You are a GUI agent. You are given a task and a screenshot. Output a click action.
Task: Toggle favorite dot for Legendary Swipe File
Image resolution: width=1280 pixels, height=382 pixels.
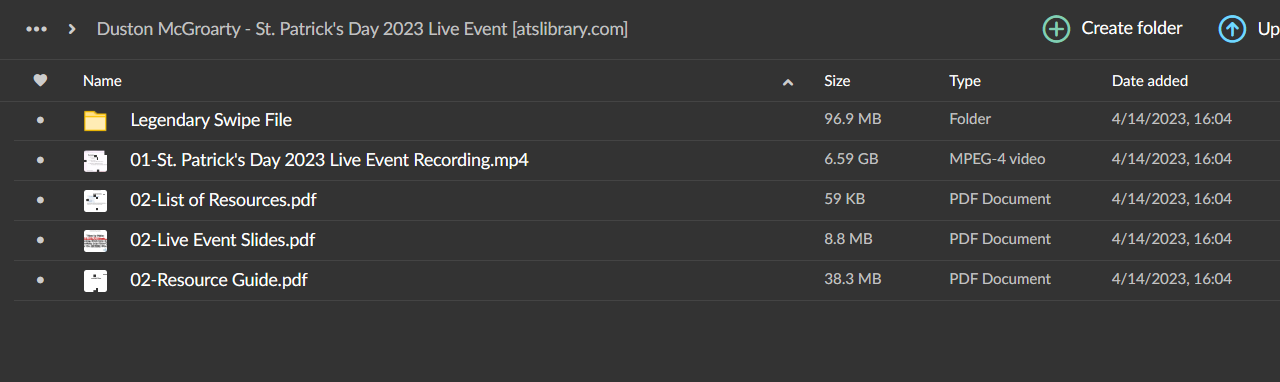[x=40, y=120]
